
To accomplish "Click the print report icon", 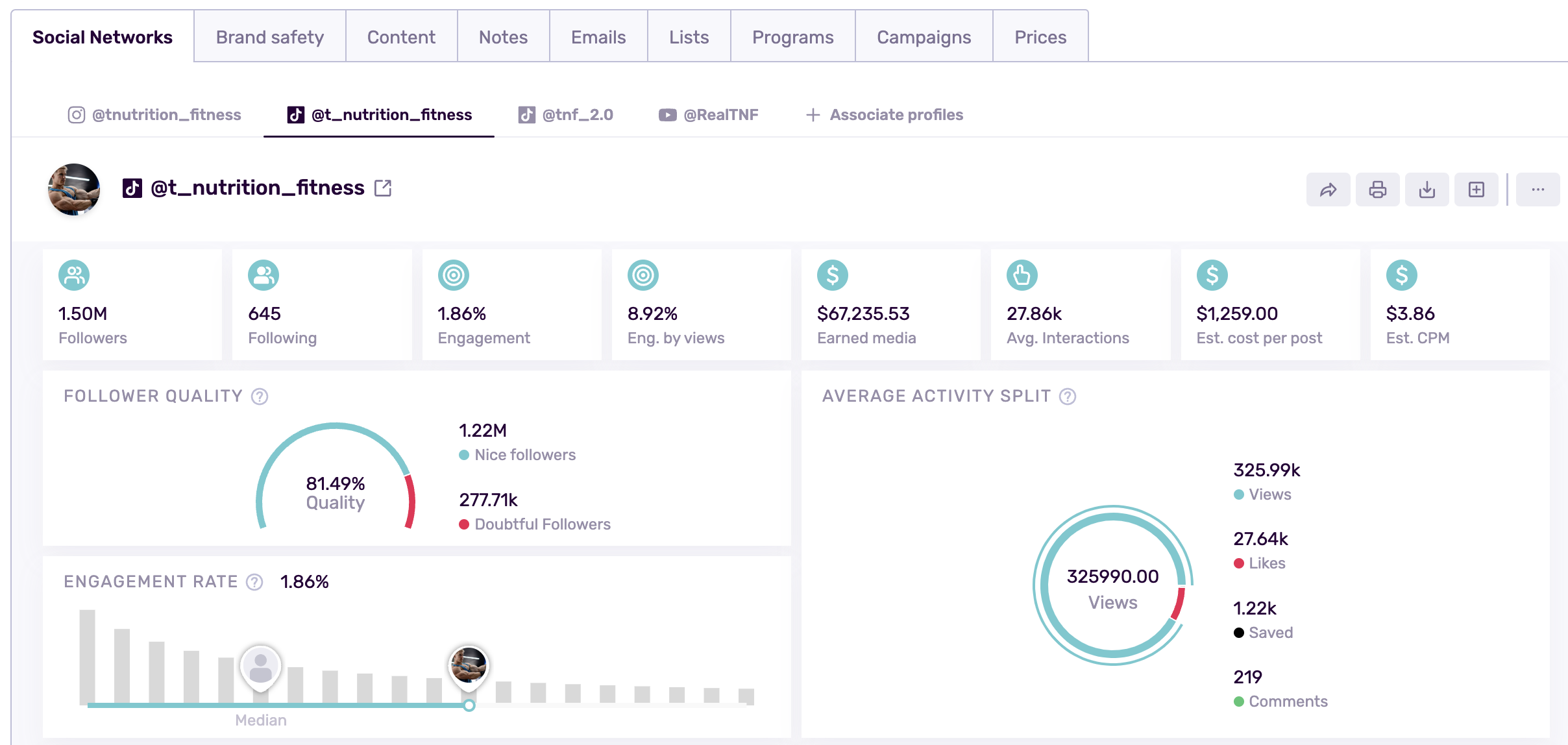I will click(x=1377, y=189).
